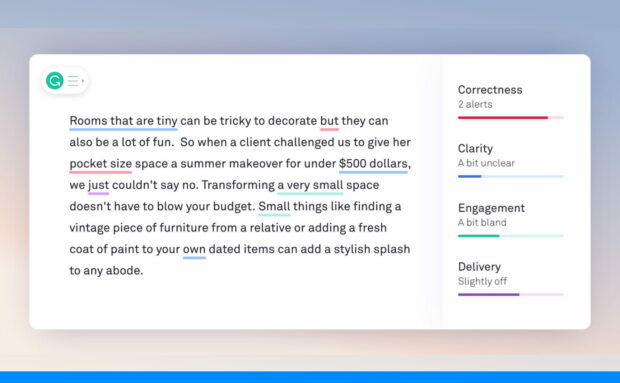Click the phrase 'stylish splash' in the text

point(372,249)
